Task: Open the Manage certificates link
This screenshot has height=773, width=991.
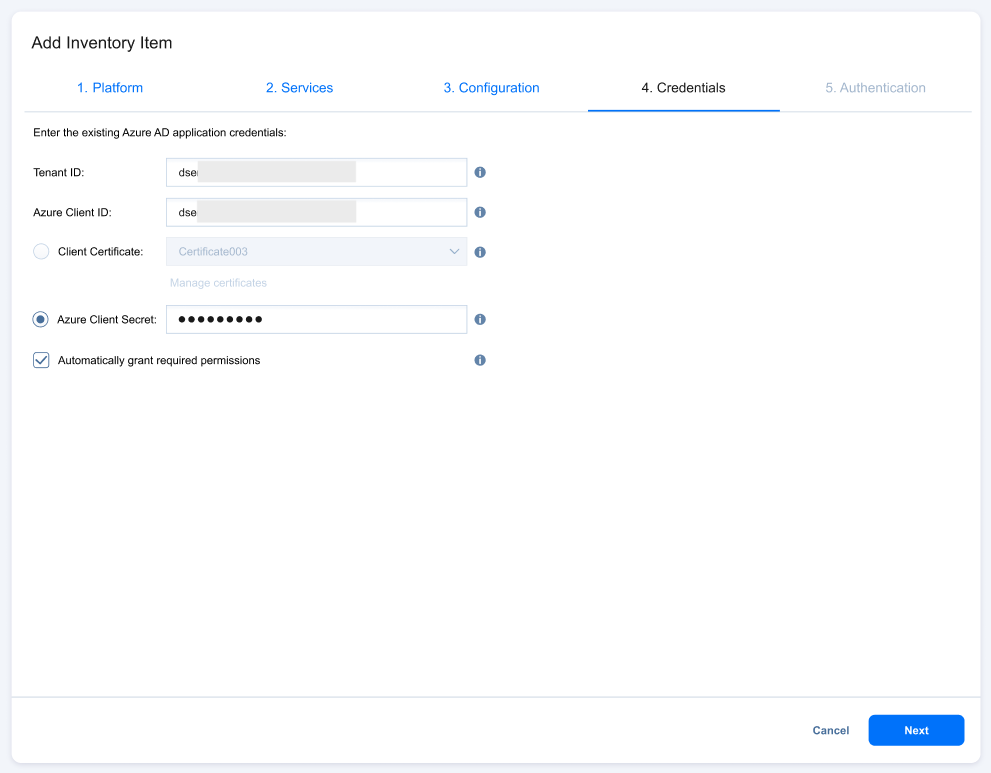Action: tap(218, 283)
